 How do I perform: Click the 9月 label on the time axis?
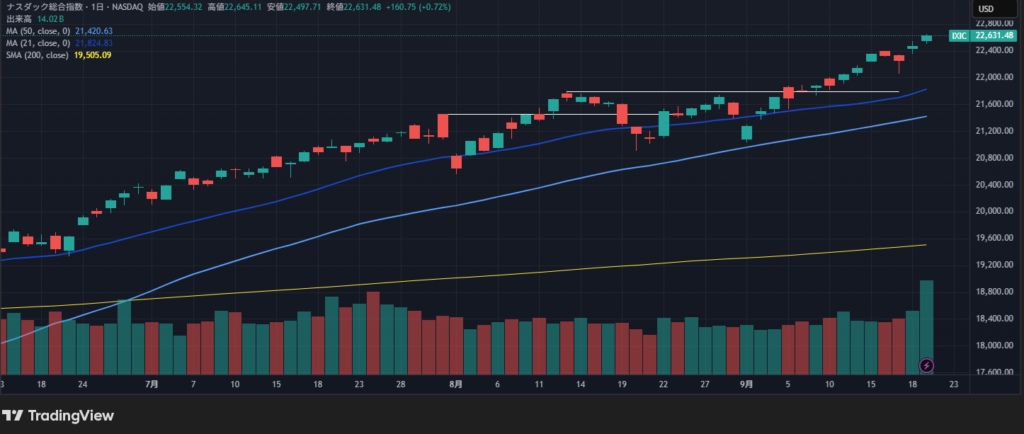(746, 383)
